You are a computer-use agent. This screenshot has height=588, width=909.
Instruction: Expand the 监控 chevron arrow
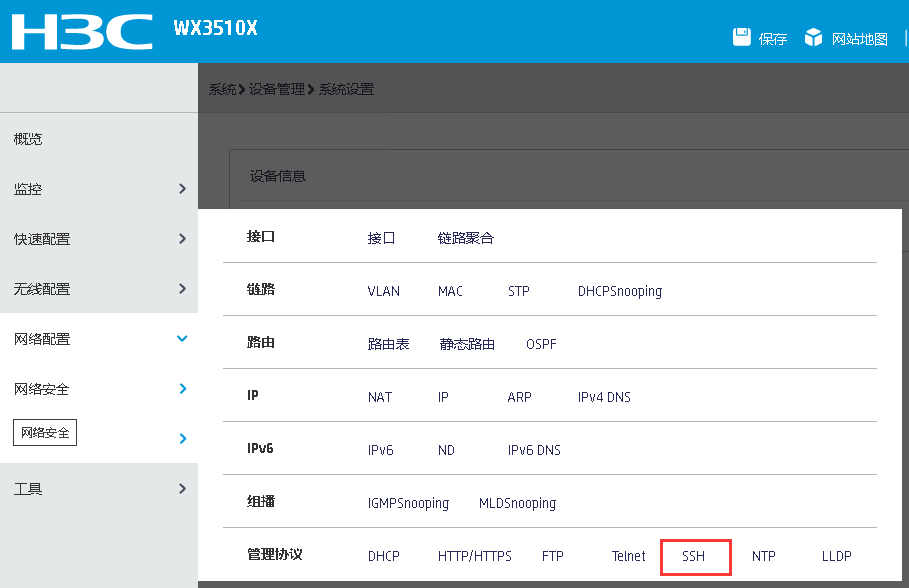click(x=182, y=188)
